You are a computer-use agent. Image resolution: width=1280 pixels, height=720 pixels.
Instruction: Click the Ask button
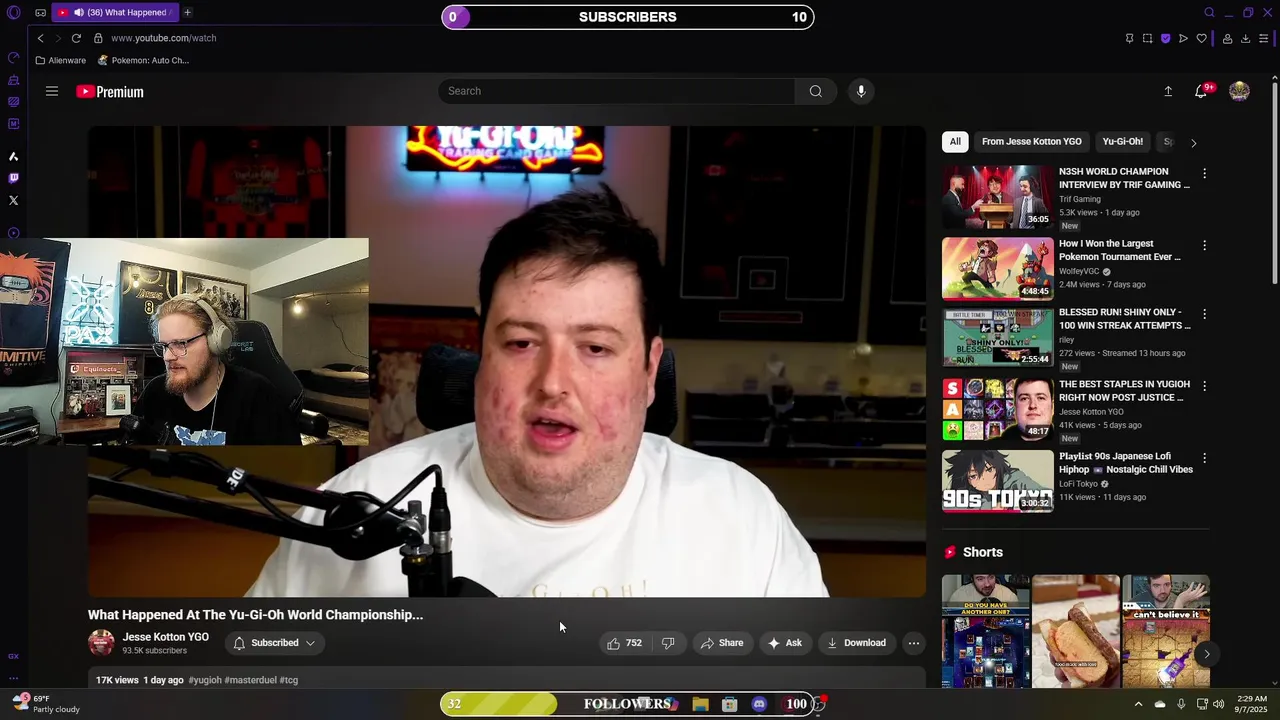point(785,643)
